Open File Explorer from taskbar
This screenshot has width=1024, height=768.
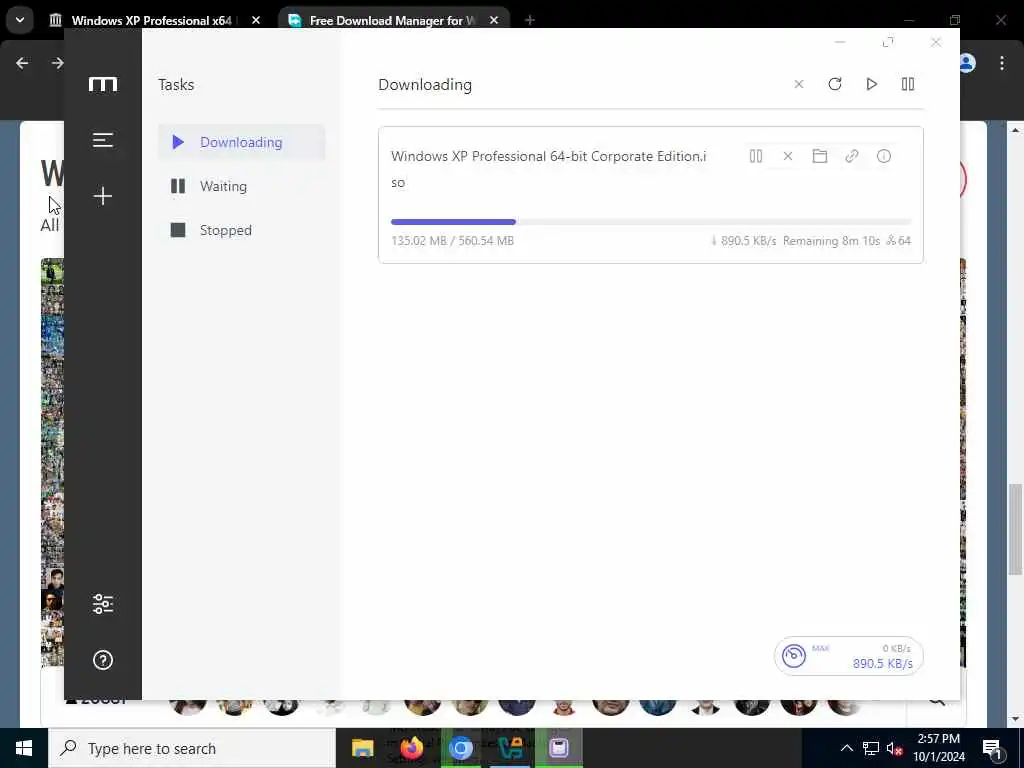click(x=362, y=748)
